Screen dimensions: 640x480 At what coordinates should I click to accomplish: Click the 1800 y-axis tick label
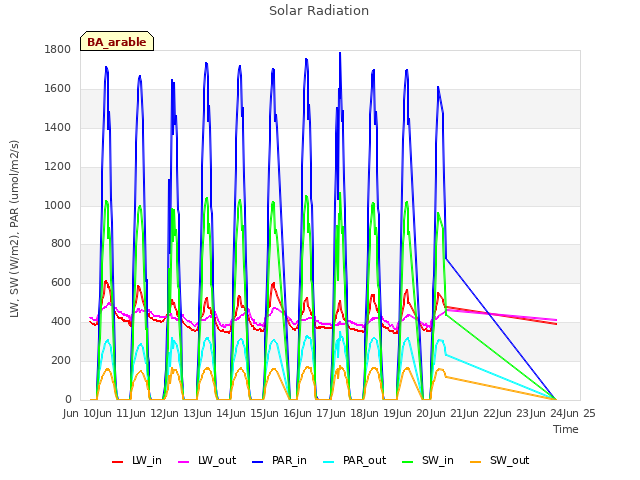point(58,49)
